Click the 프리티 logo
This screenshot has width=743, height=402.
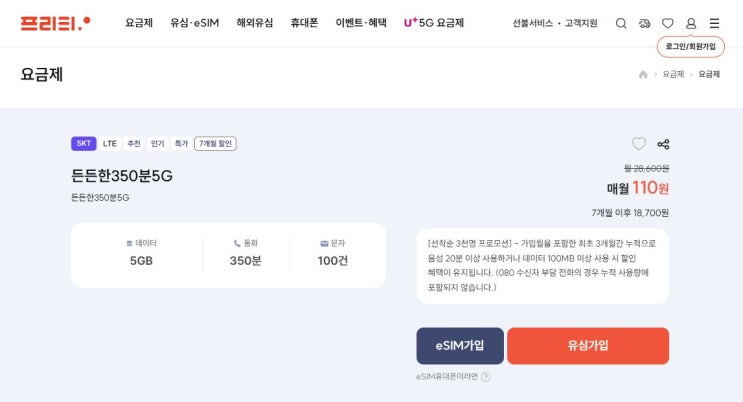pyautogui.click(x=55, y=22)
